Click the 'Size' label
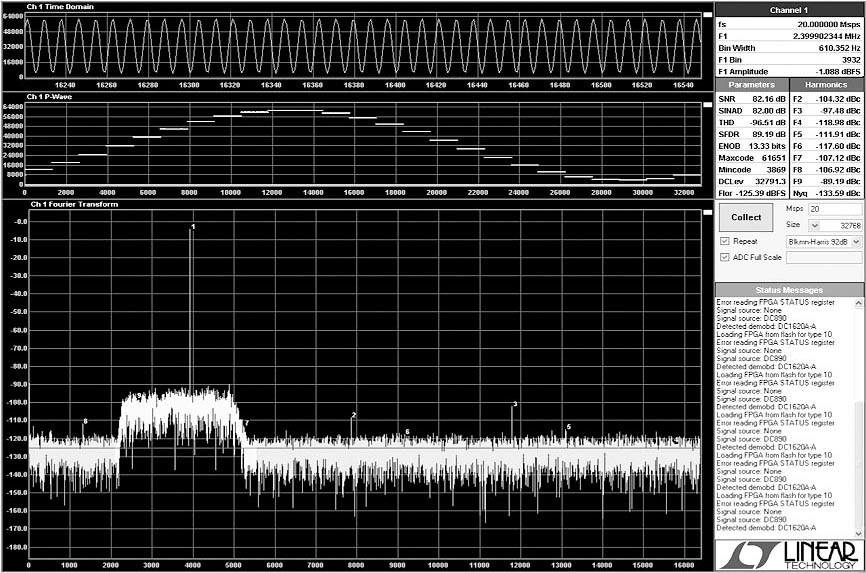Viewport: 866px width, 573px height. [793, 224]
